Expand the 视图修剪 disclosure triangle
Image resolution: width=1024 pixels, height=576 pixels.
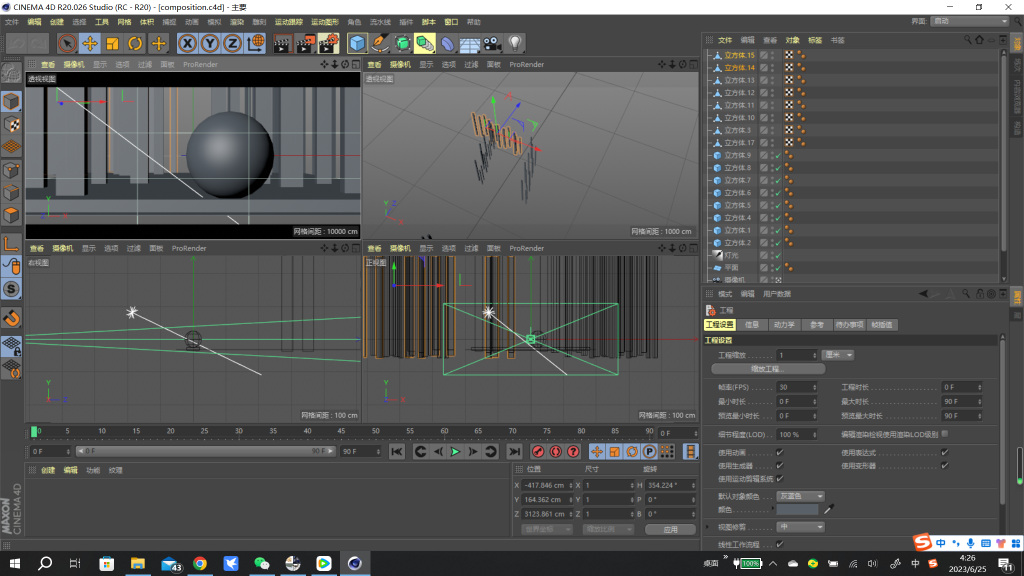(x=708, y=527)
